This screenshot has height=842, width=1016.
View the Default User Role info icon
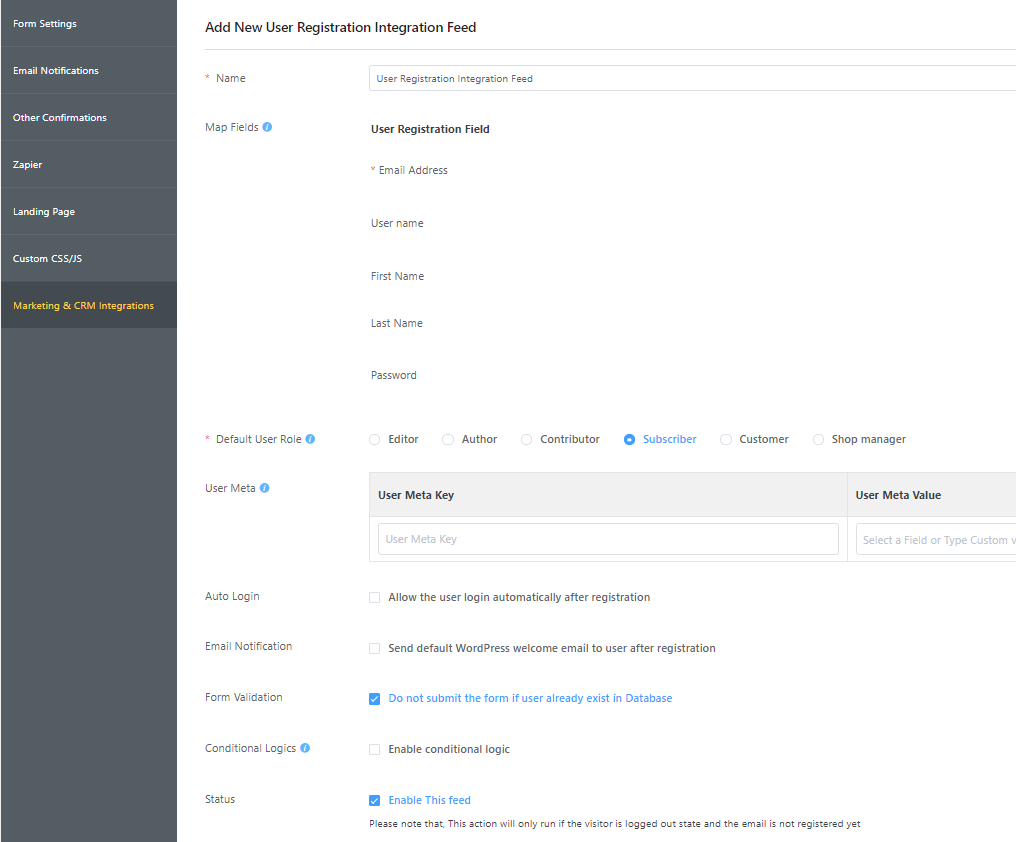pyautogui.click(x=310, y=438)
